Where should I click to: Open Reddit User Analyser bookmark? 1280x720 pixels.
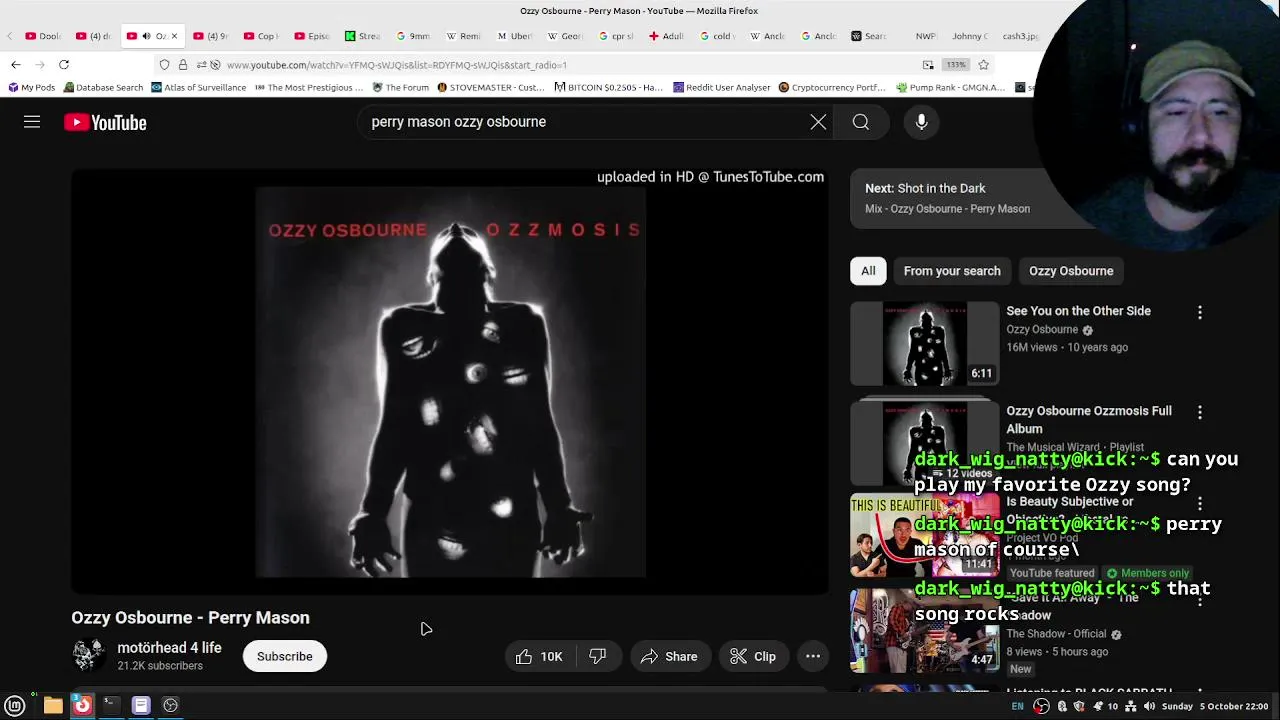722,87
